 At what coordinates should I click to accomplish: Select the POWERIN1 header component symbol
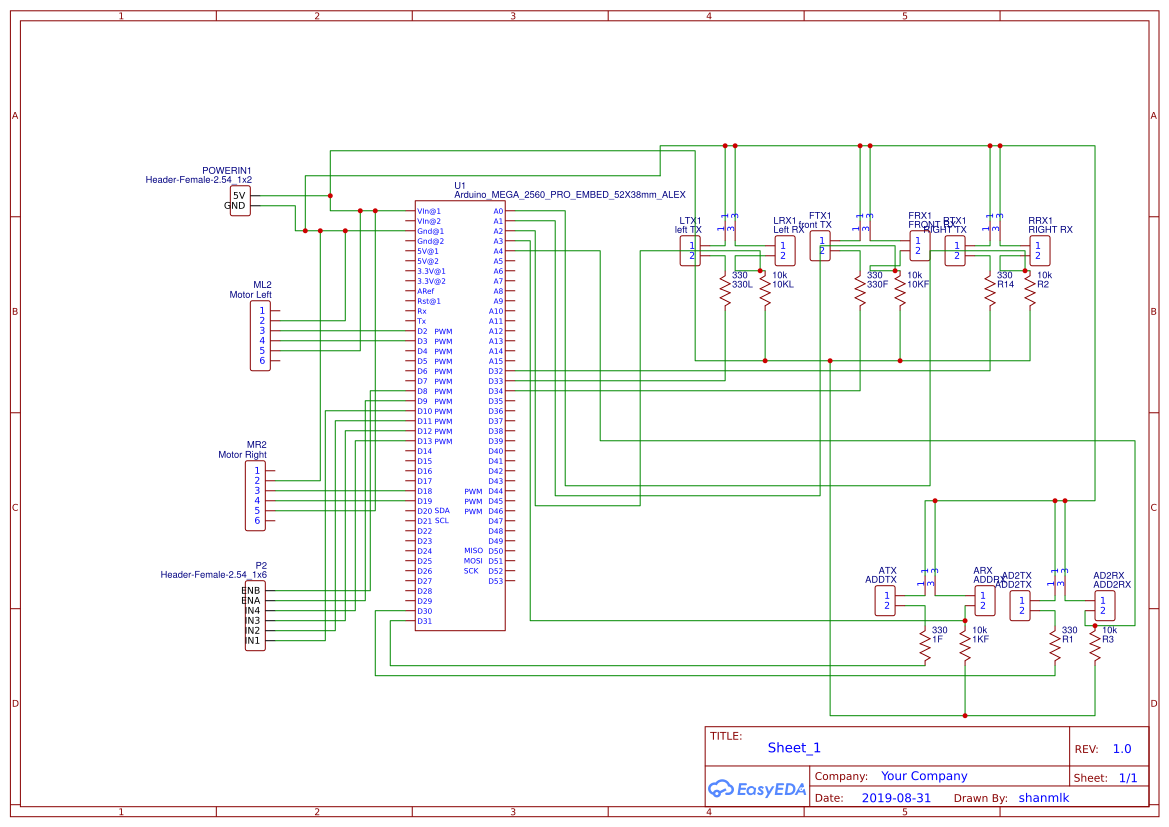pos(239,200)
